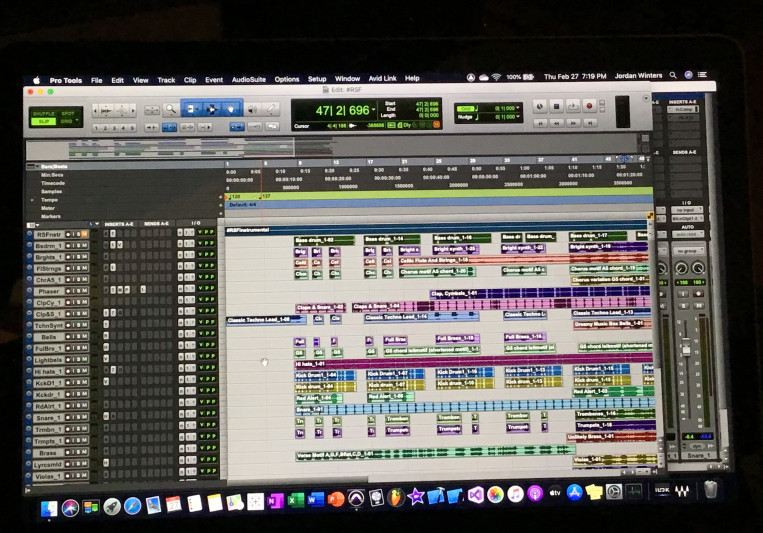Image resolution: width=763 pixels, height=533 pixels.
Task: Click the universe overview strip
Action: pyautogui.click(x=331, y=147)
